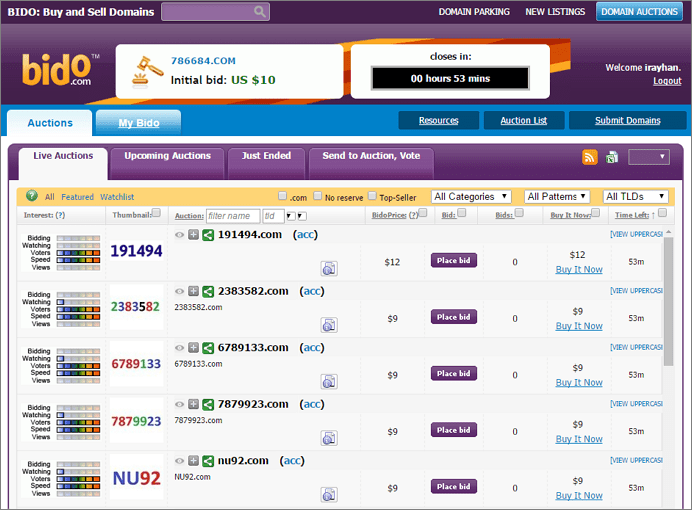Viewport: 692px width, 510px height.
Task: Click the green share icon for 7879923.com
Action: point(208,404)
